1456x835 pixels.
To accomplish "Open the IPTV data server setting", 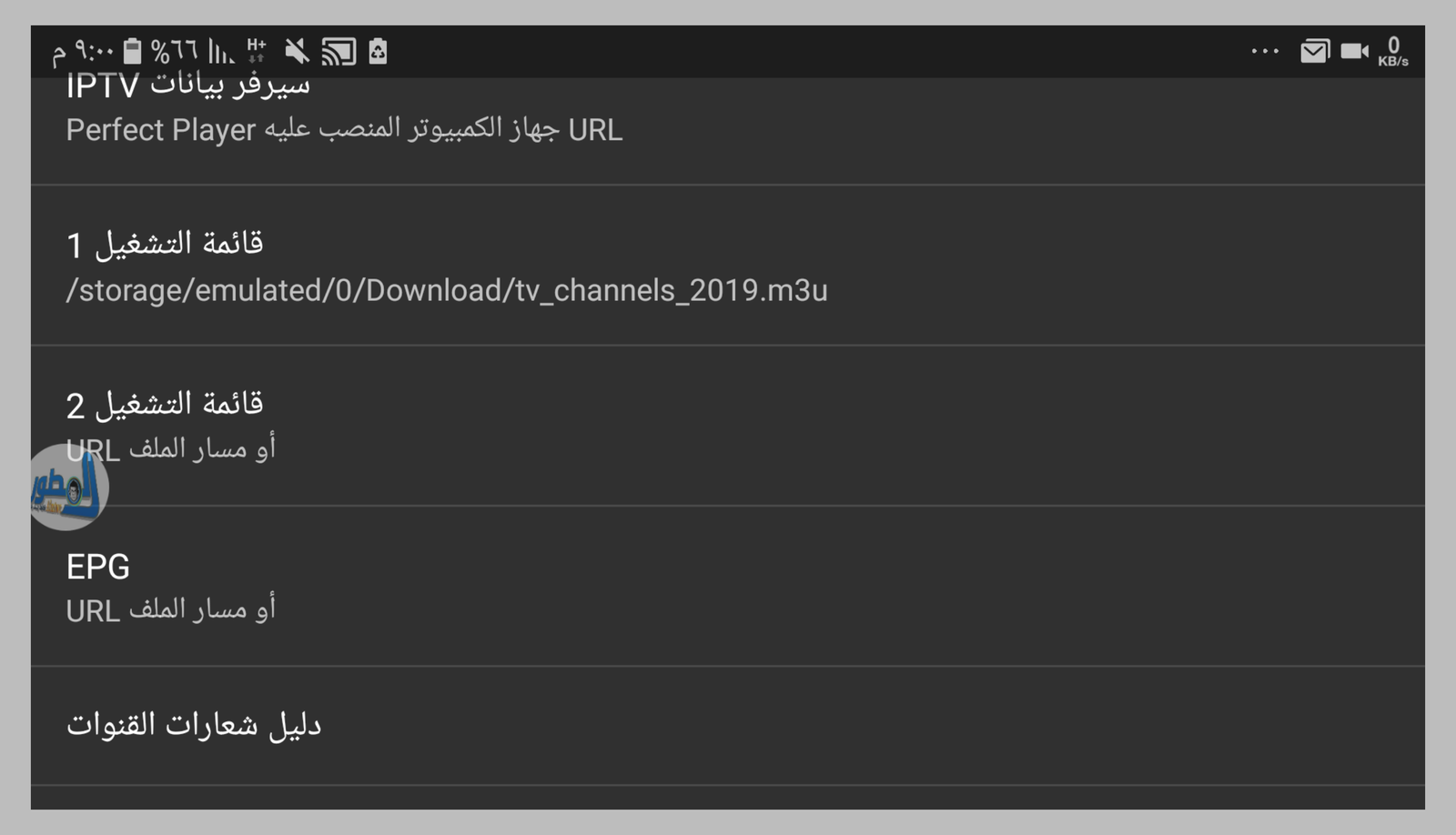I will [x=187, y=87].
